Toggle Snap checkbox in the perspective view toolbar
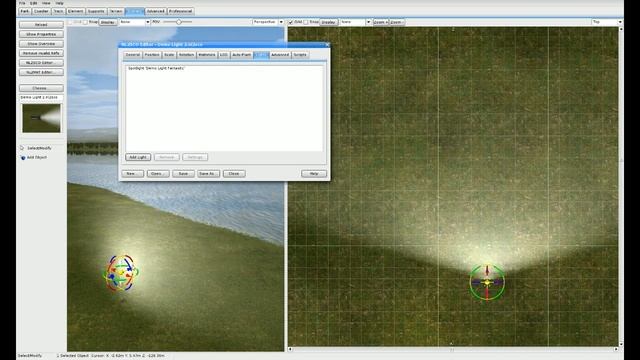Image resolution: width=640 pixels, height=360 pixels. (85, 22)
